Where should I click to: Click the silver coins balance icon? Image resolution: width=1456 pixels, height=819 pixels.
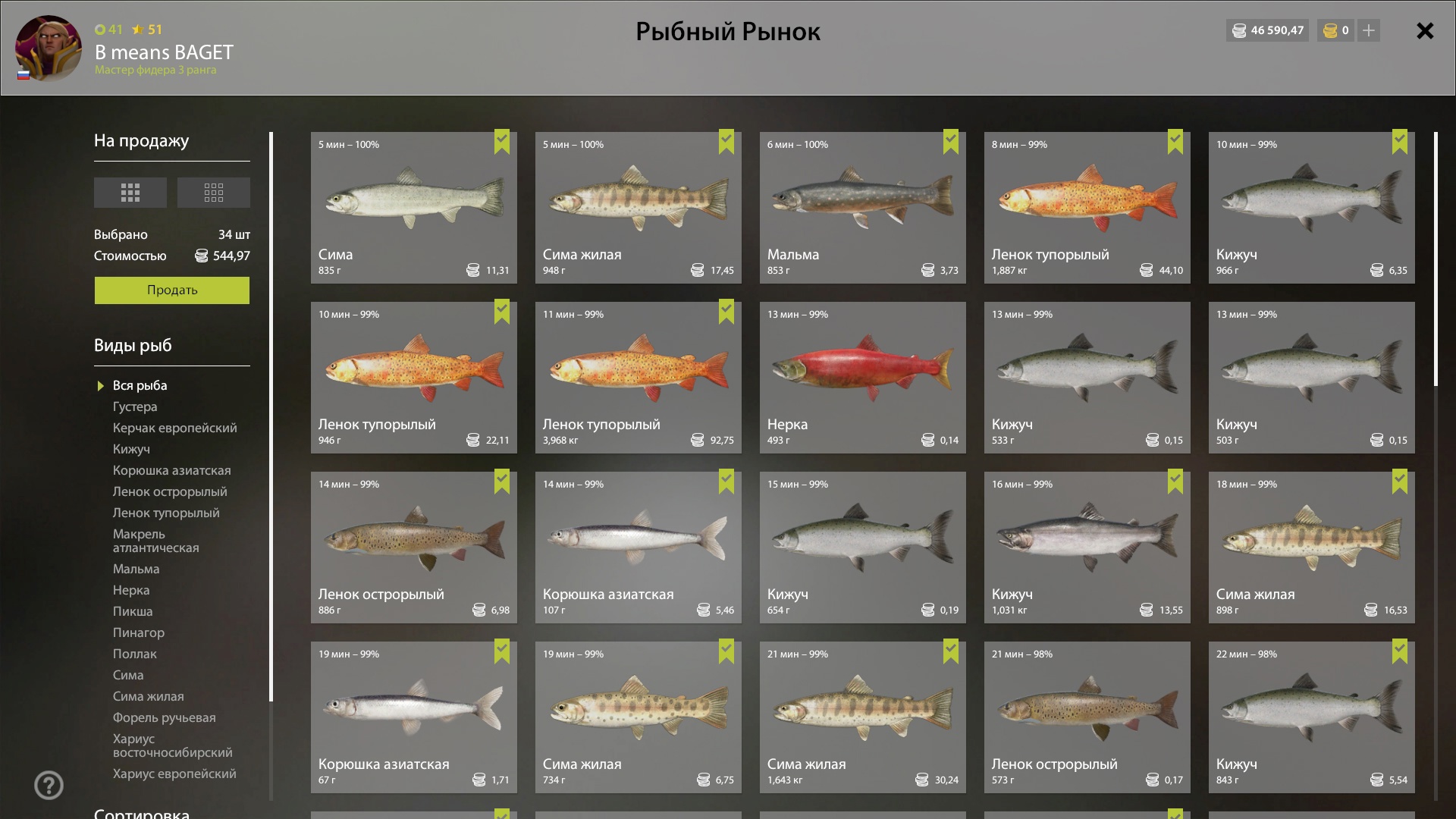1239,30
